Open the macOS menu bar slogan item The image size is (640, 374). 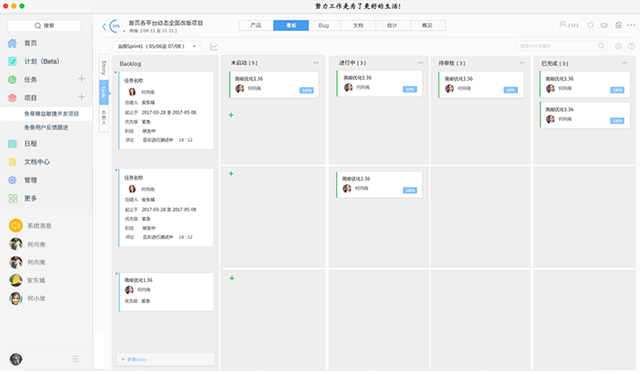click(x=358, y=6)
